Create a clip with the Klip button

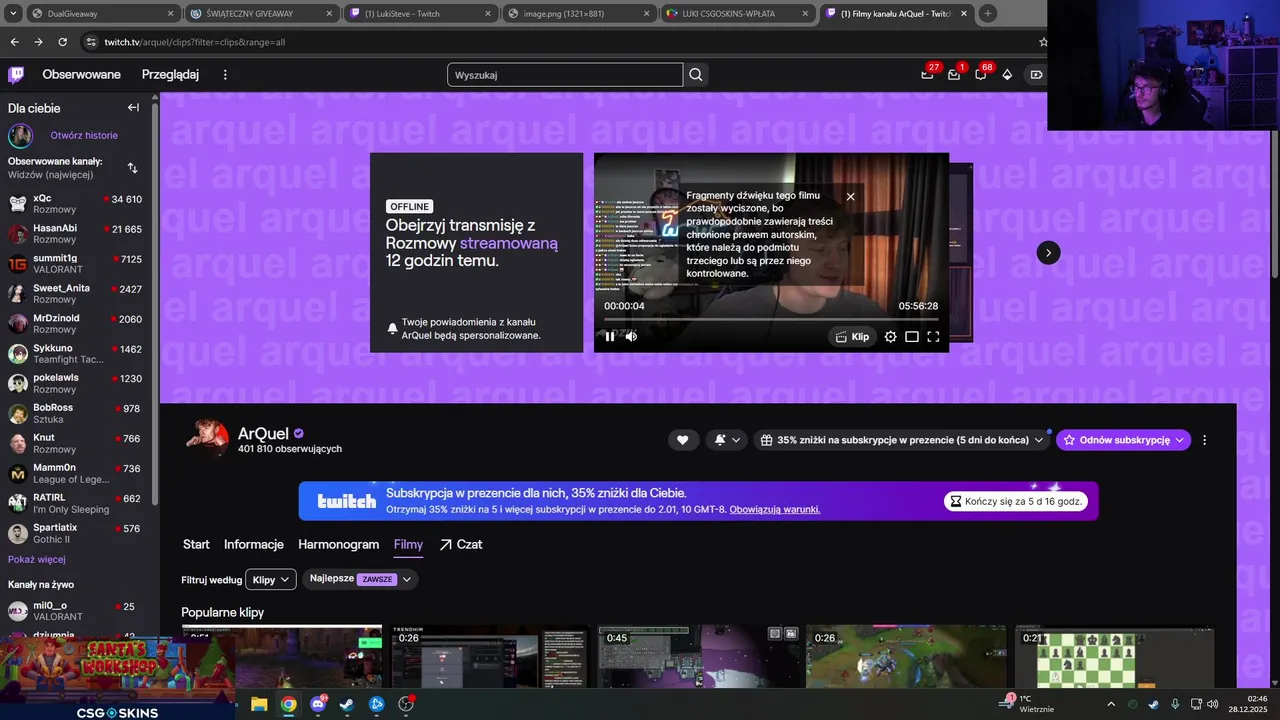852,337
